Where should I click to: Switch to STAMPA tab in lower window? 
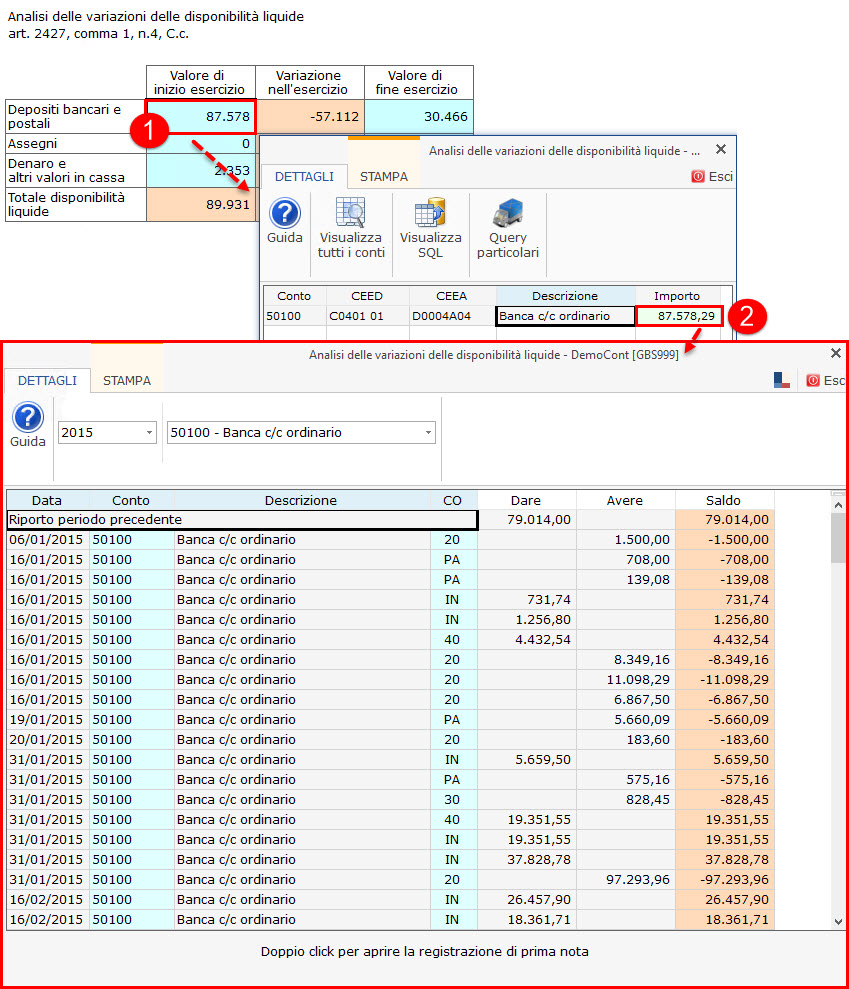coord(127,380)
